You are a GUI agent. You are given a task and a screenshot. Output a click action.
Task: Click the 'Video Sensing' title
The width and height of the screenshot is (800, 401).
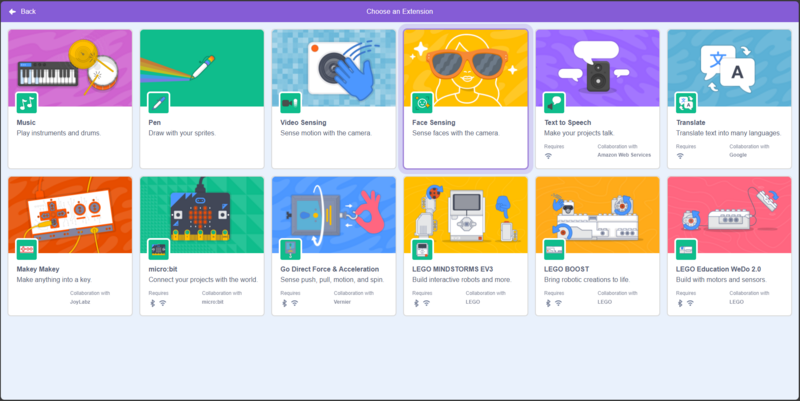click(303, 122)
